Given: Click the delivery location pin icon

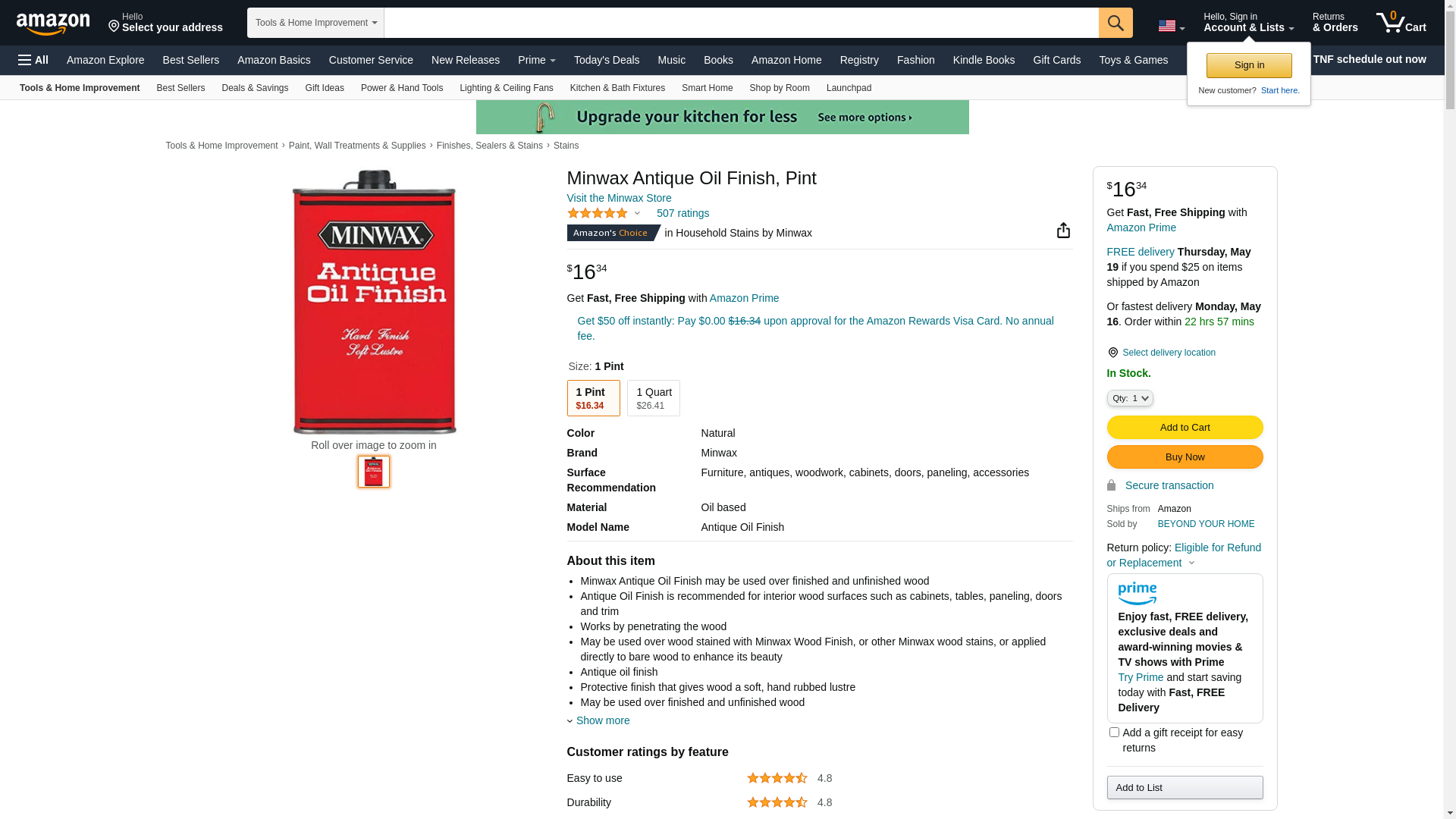Looking at the screenshot, I should coord(1112,353).
